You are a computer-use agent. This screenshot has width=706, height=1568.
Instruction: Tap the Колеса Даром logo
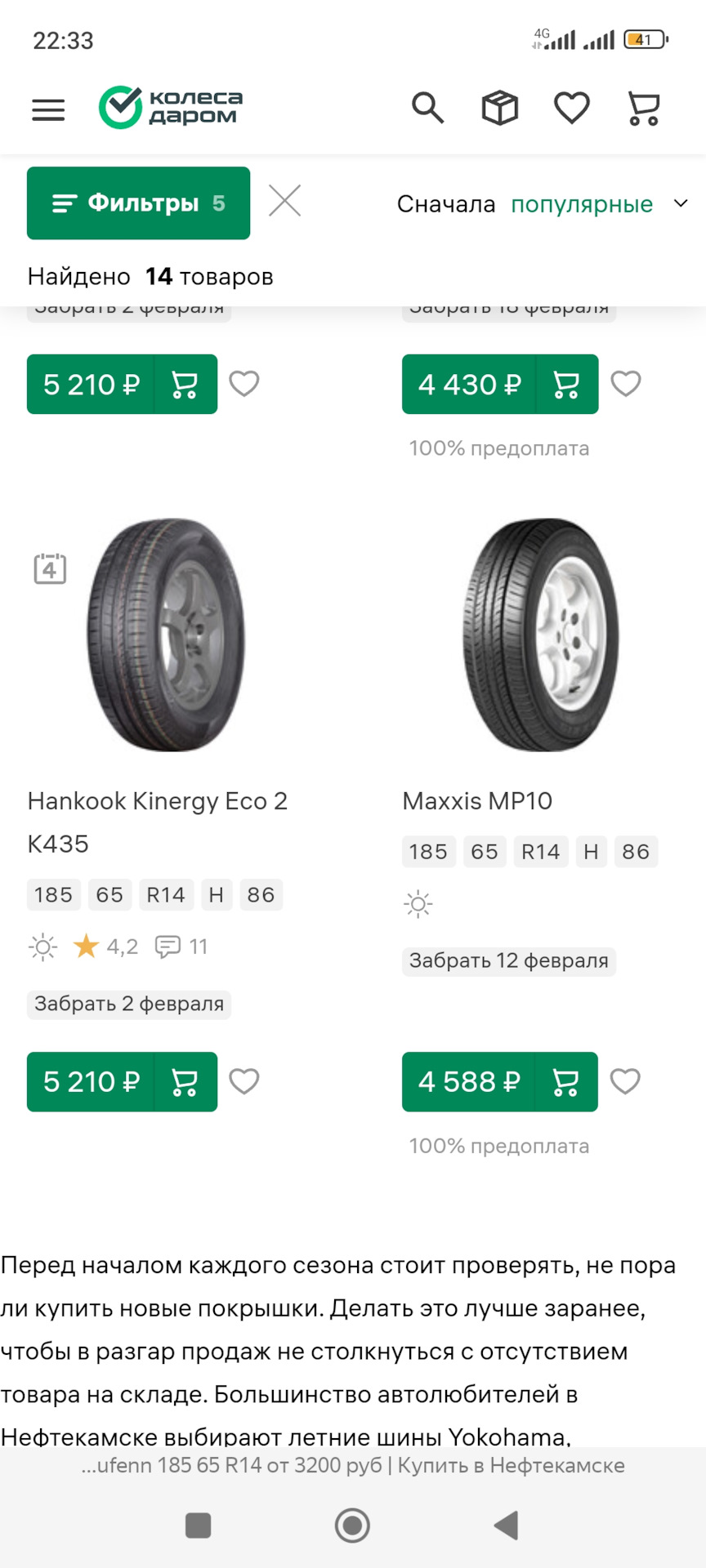tap(172, 108)
